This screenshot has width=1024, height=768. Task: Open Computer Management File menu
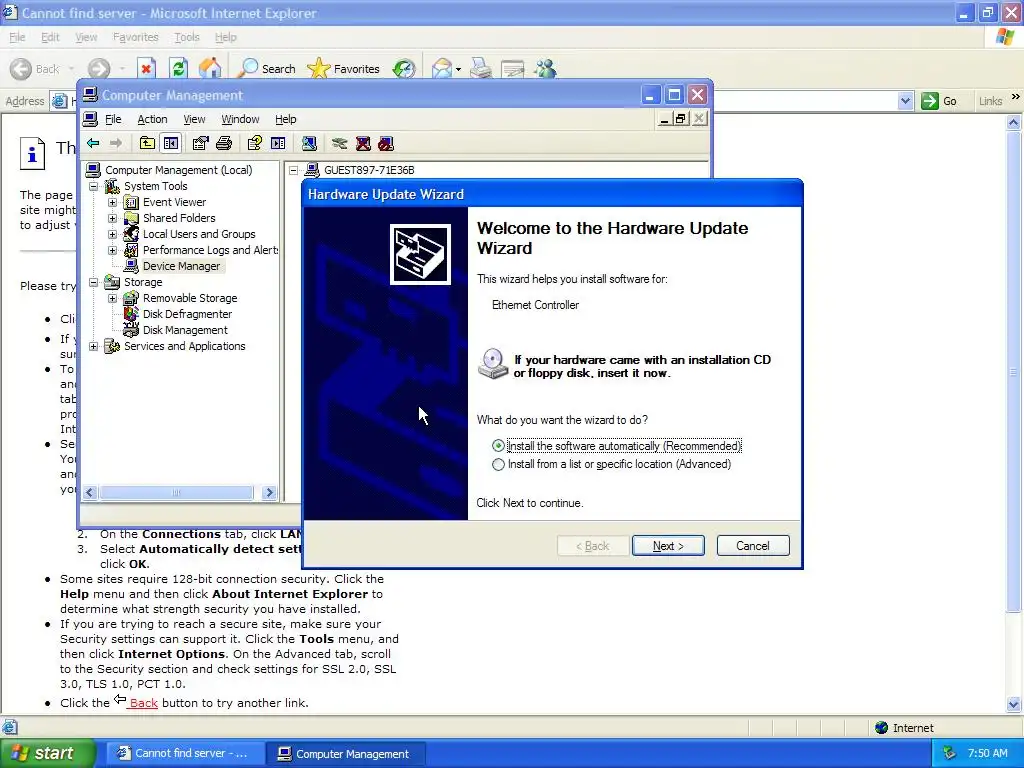(x=113, y=119)
